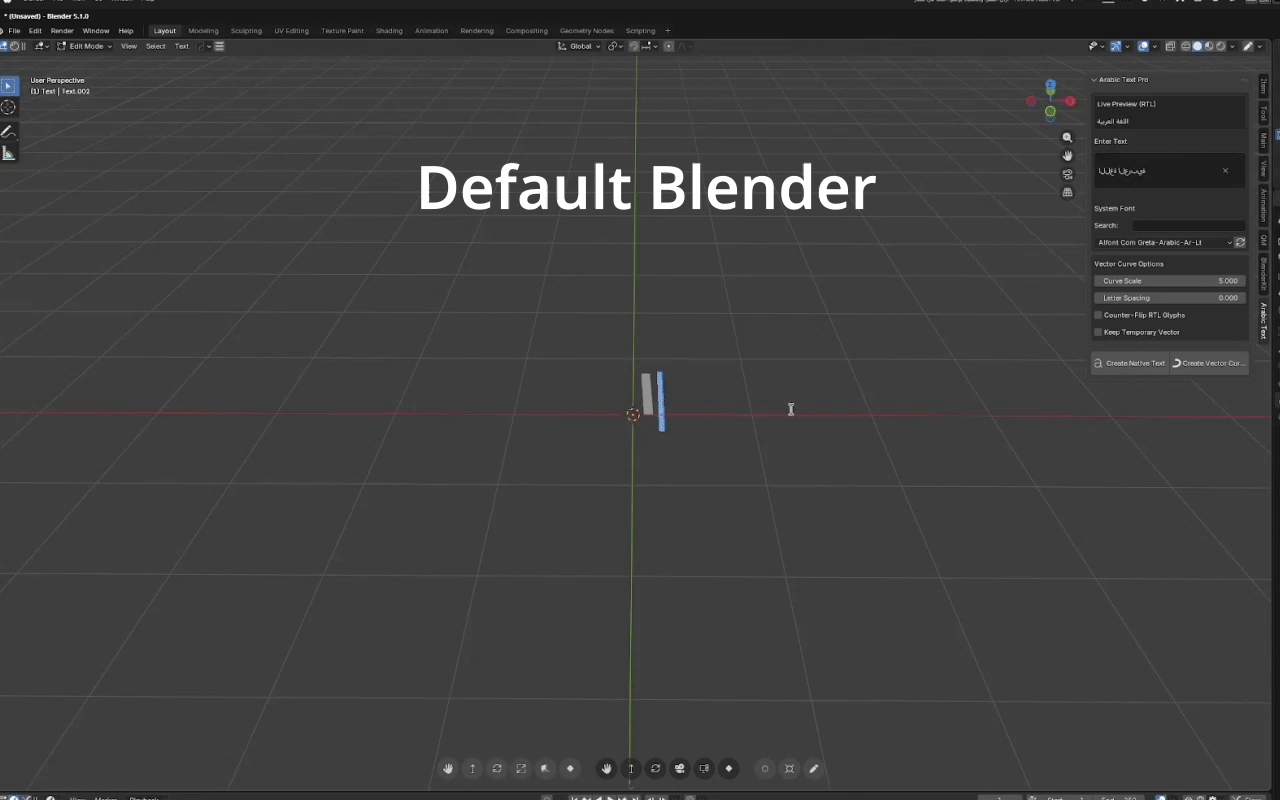
Task: Click the zoom magnifier viewport icon
Action: click(1068, 138)
